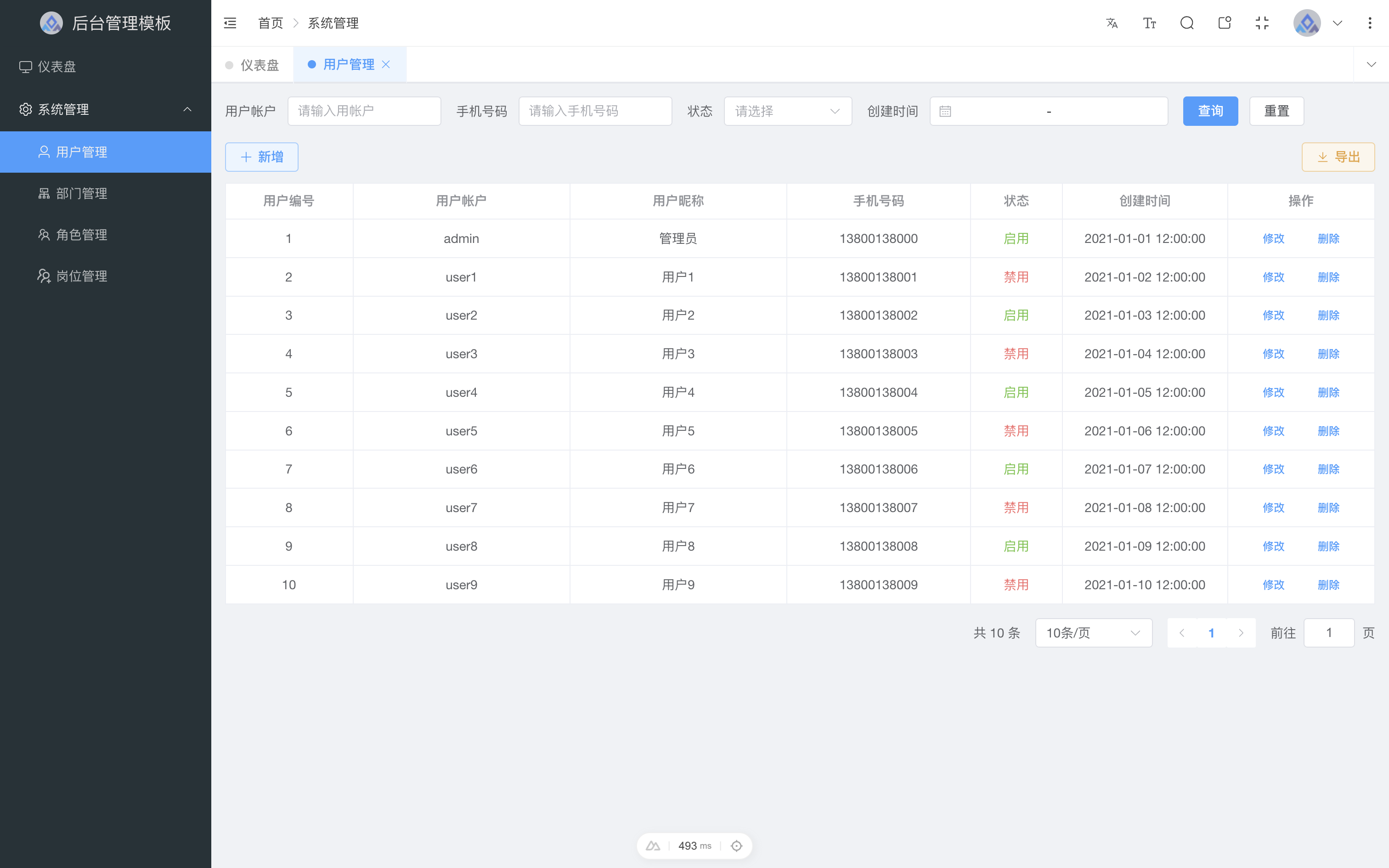Screen dimensions: 1389x868
Task: Open global search with the magnifier icon
Action: [x=1187, y=23]
